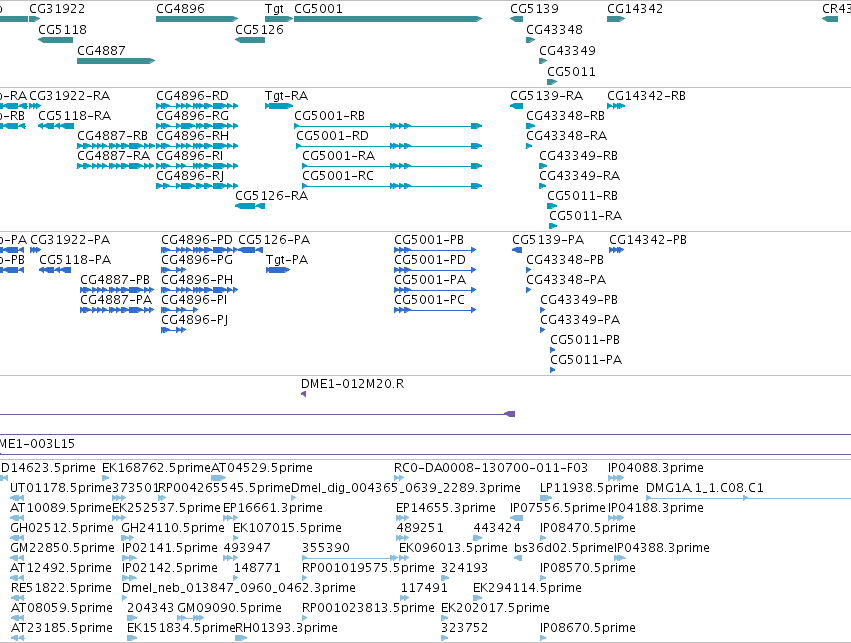
Task: Open RC0-DA0008-130700-011-F03 feature
Action: point(491,468)
